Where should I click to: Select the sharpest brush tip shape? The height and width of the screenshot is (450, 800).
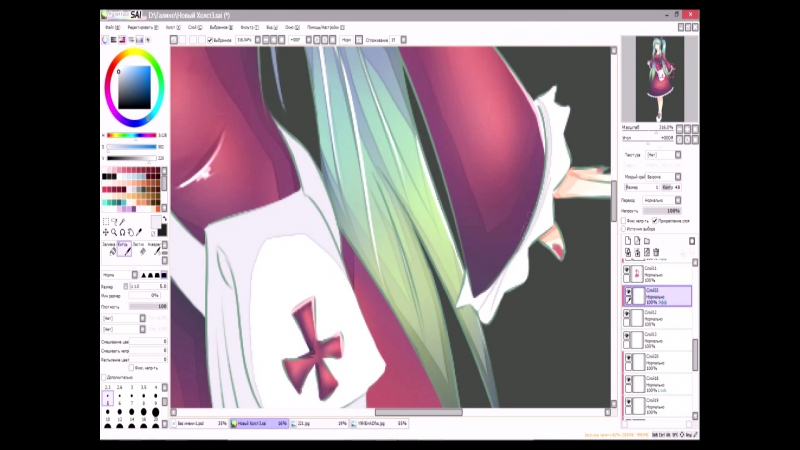coord(143,275)
